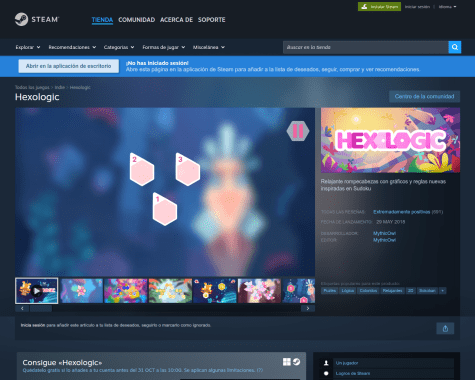Click the Steam logo icon
The width and height of the screenshot is (475, 380).
(x=21, y=19)
